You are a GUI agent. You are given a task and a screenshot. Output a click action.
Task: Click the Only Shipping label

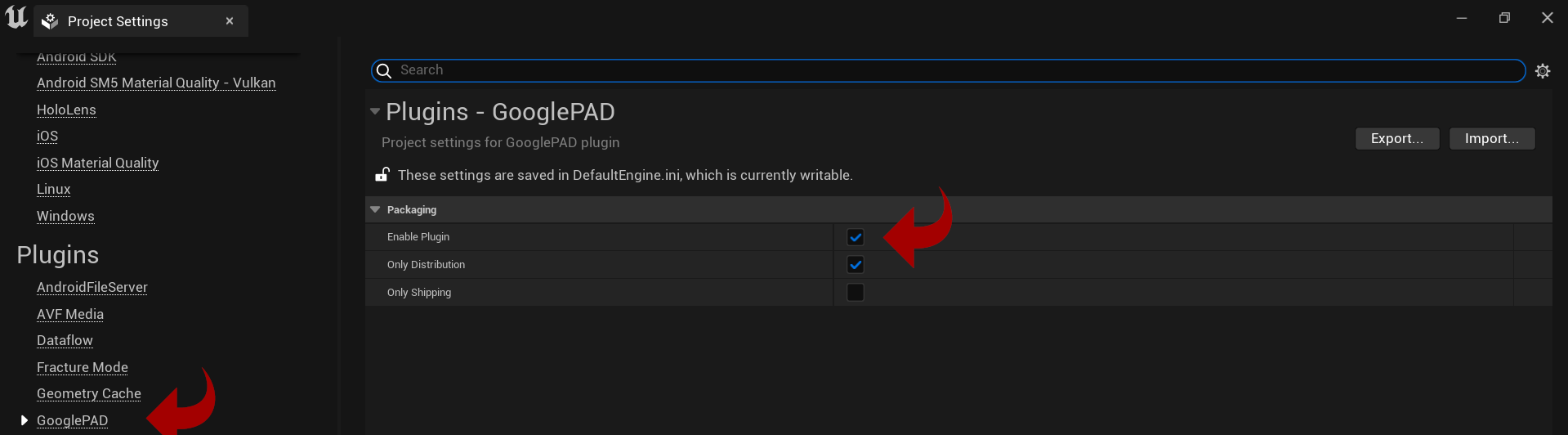tap(419, 293)
